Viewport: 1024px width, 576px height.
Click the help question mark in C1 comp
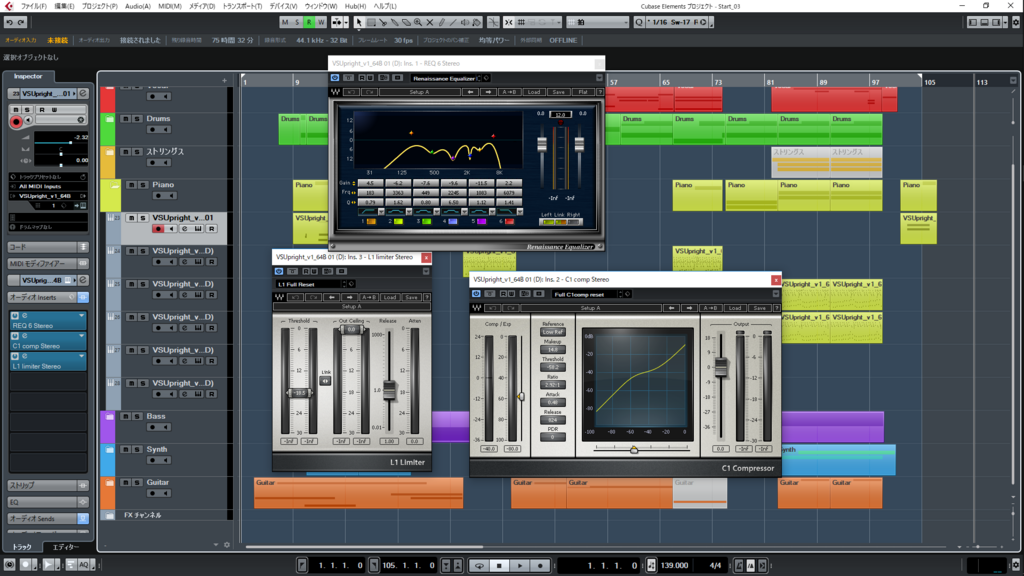(776, 308)
